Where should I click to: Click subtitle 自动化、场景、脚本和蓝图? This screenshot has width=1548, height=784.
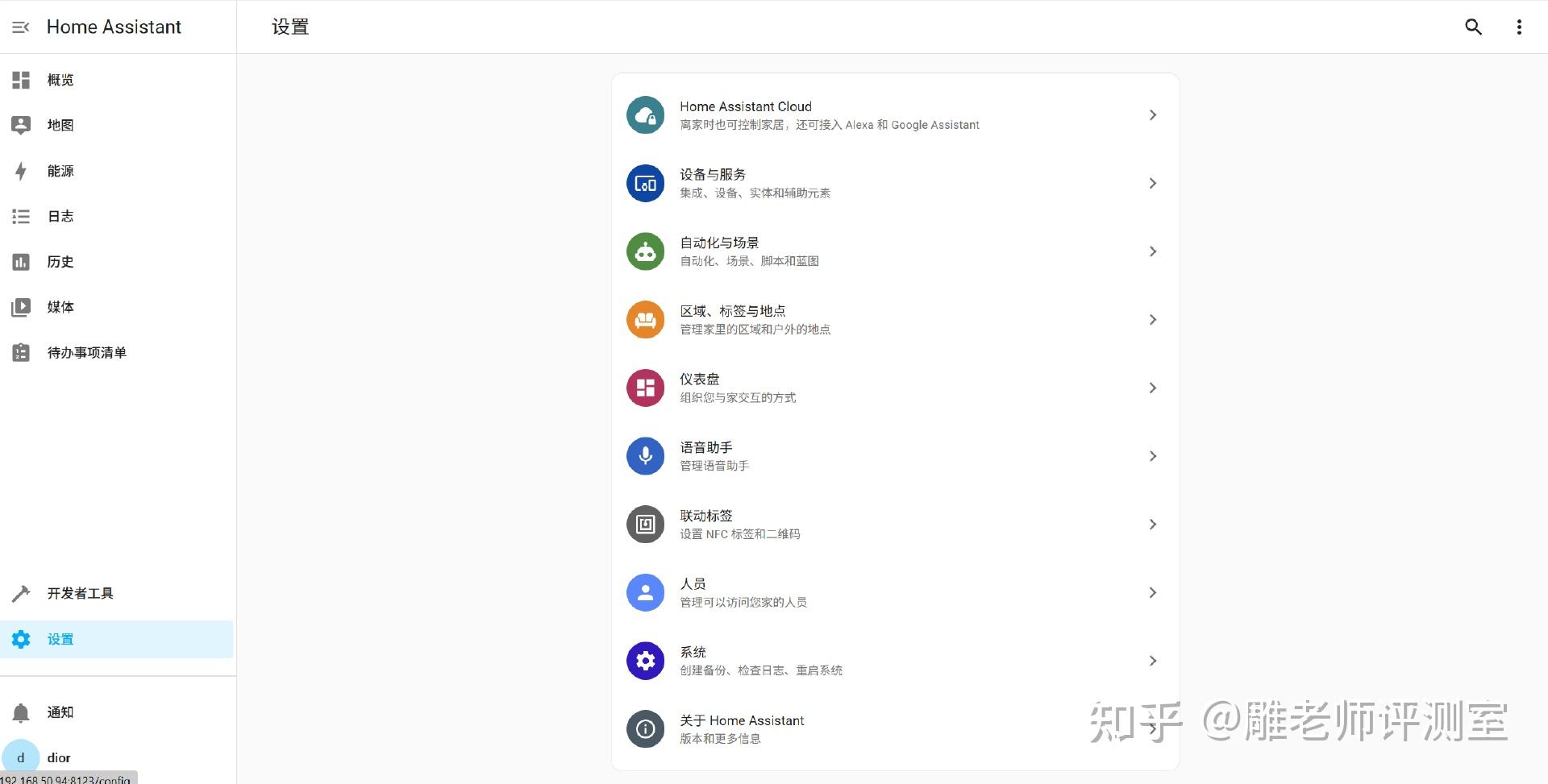(750, 261)
